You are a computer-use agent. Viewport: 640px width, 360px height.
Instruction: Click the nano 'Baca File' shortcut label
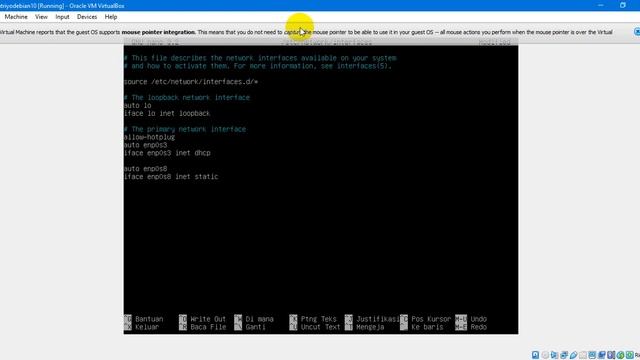click(208, 327)
